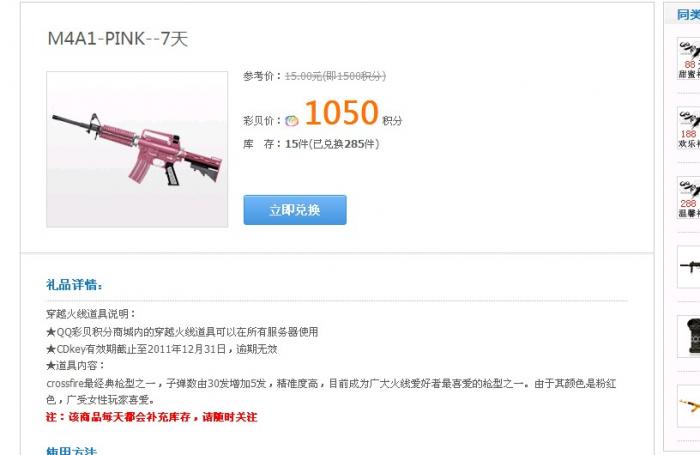700x455 pixels.
Task: View the black rifle sidebar item
Action: point(688,267)
